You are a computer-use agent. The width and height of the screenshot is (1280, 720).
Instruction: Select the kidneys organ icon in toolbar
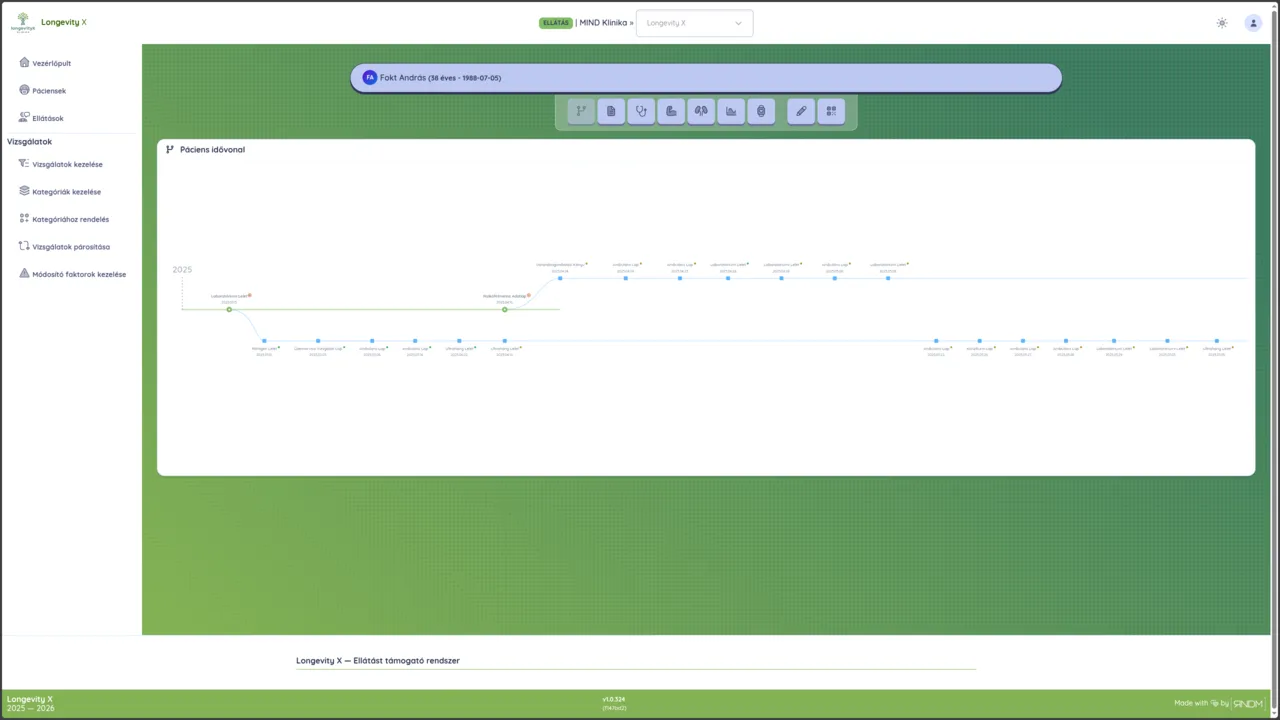coord(701,111)
